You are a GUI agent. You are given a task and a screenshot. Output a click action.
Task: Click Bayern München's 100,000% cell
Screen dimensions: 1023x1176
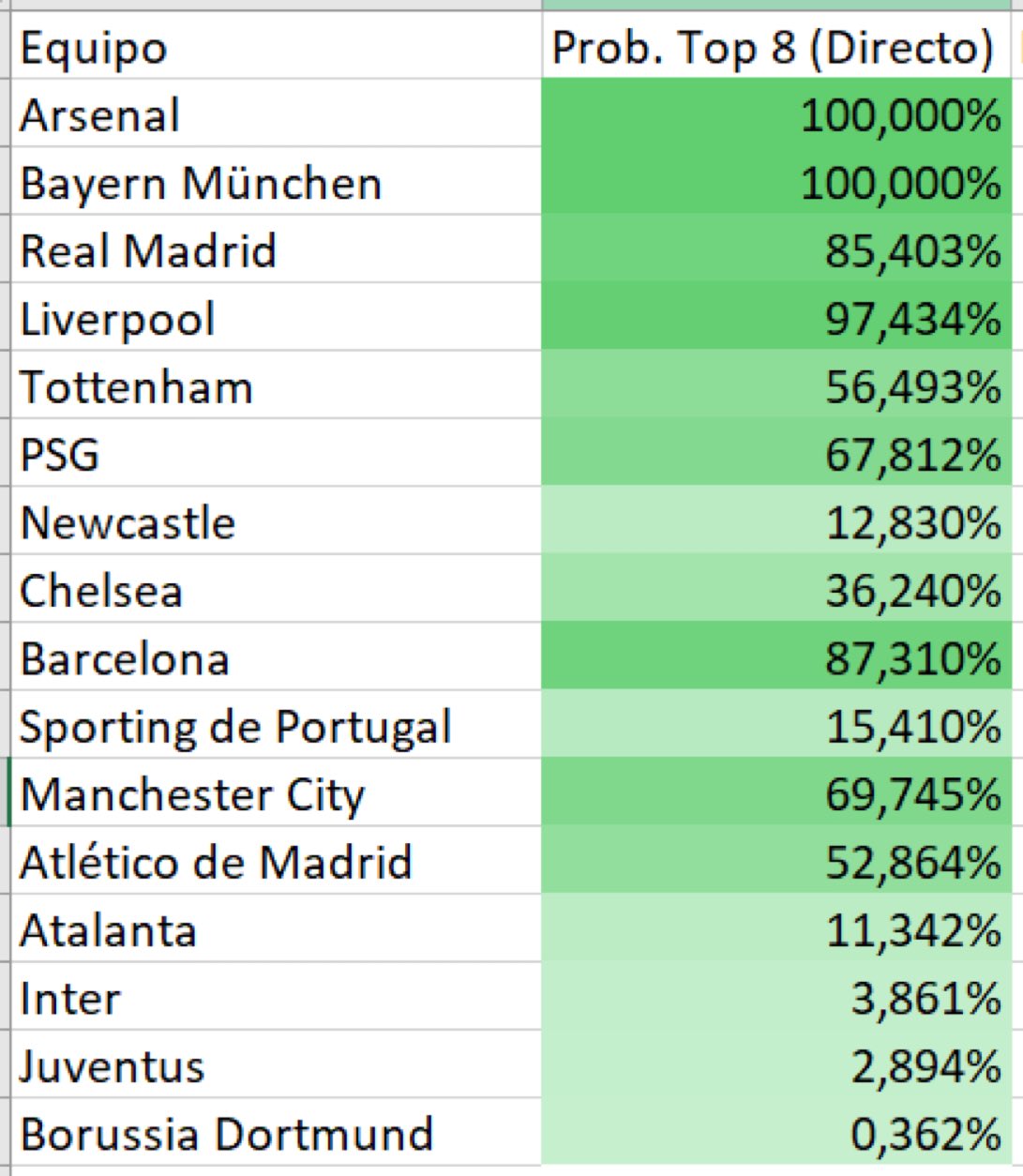[x=775, y=183]
